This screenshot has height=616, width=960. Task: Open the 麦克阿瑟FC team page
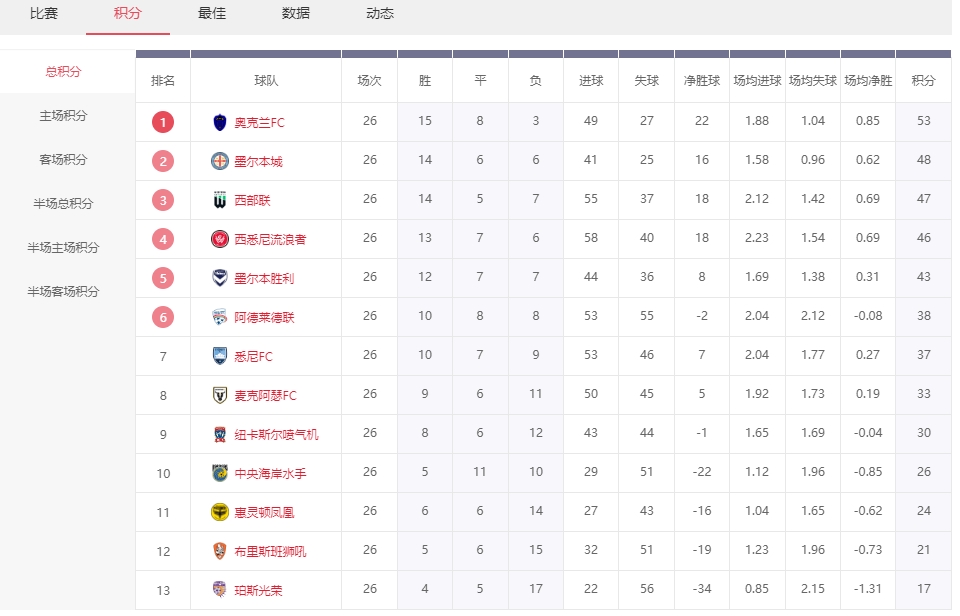pyautogui.click(x=265, y=395)
